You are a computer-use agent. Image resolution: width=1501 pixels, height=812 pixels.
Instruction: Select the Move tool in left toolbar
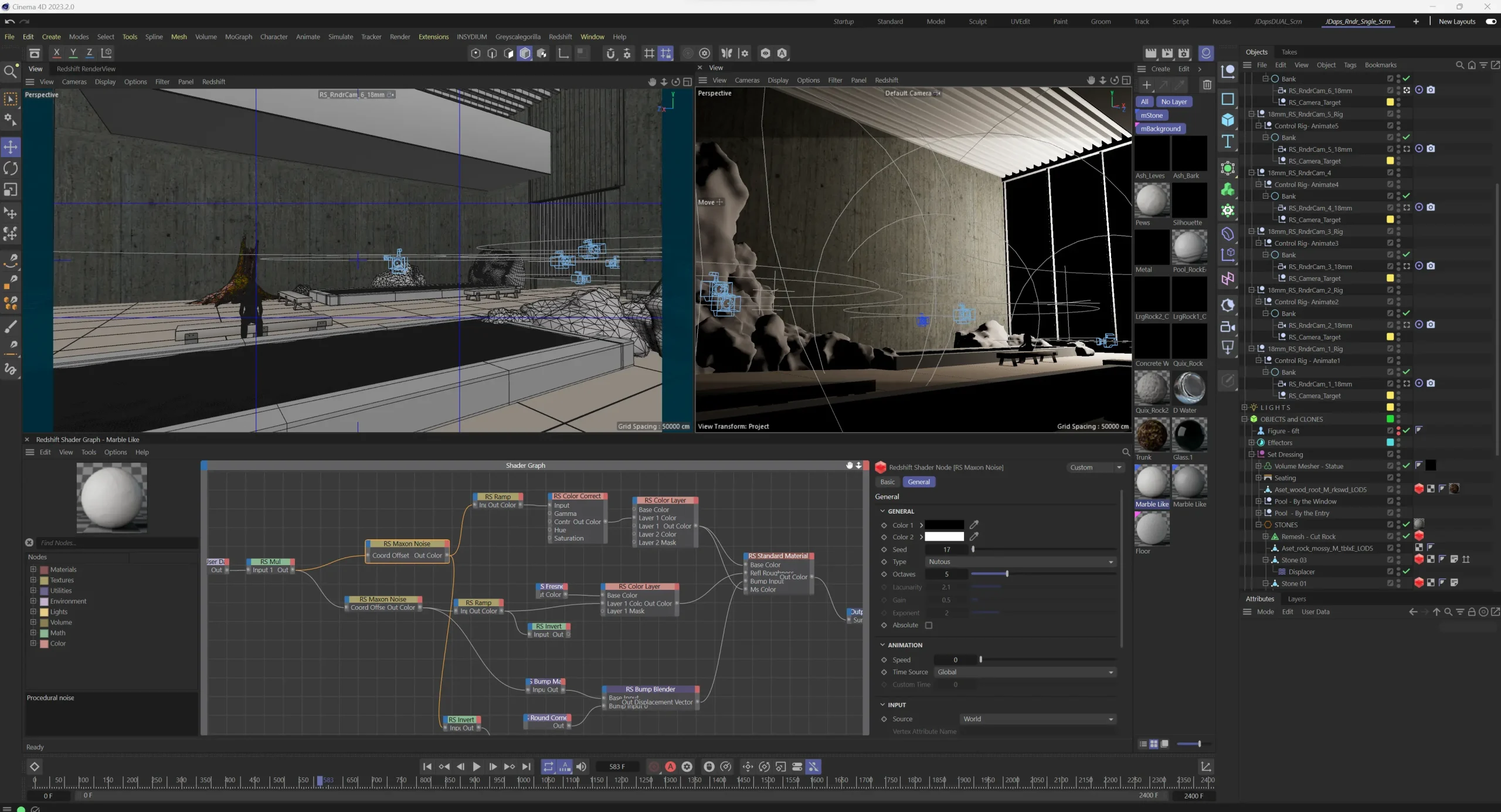[x=11, y=147]
